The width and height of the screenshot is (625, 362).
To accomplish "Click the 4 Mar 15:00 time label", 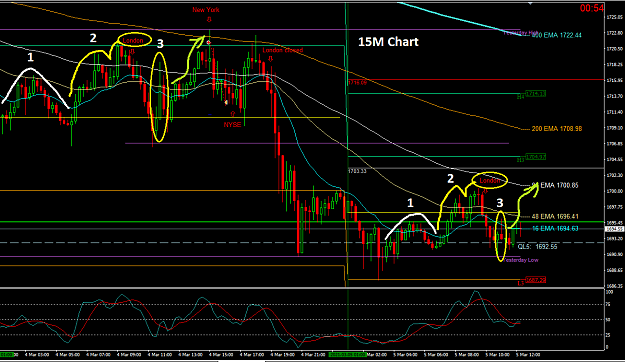I will click(221, 354).
